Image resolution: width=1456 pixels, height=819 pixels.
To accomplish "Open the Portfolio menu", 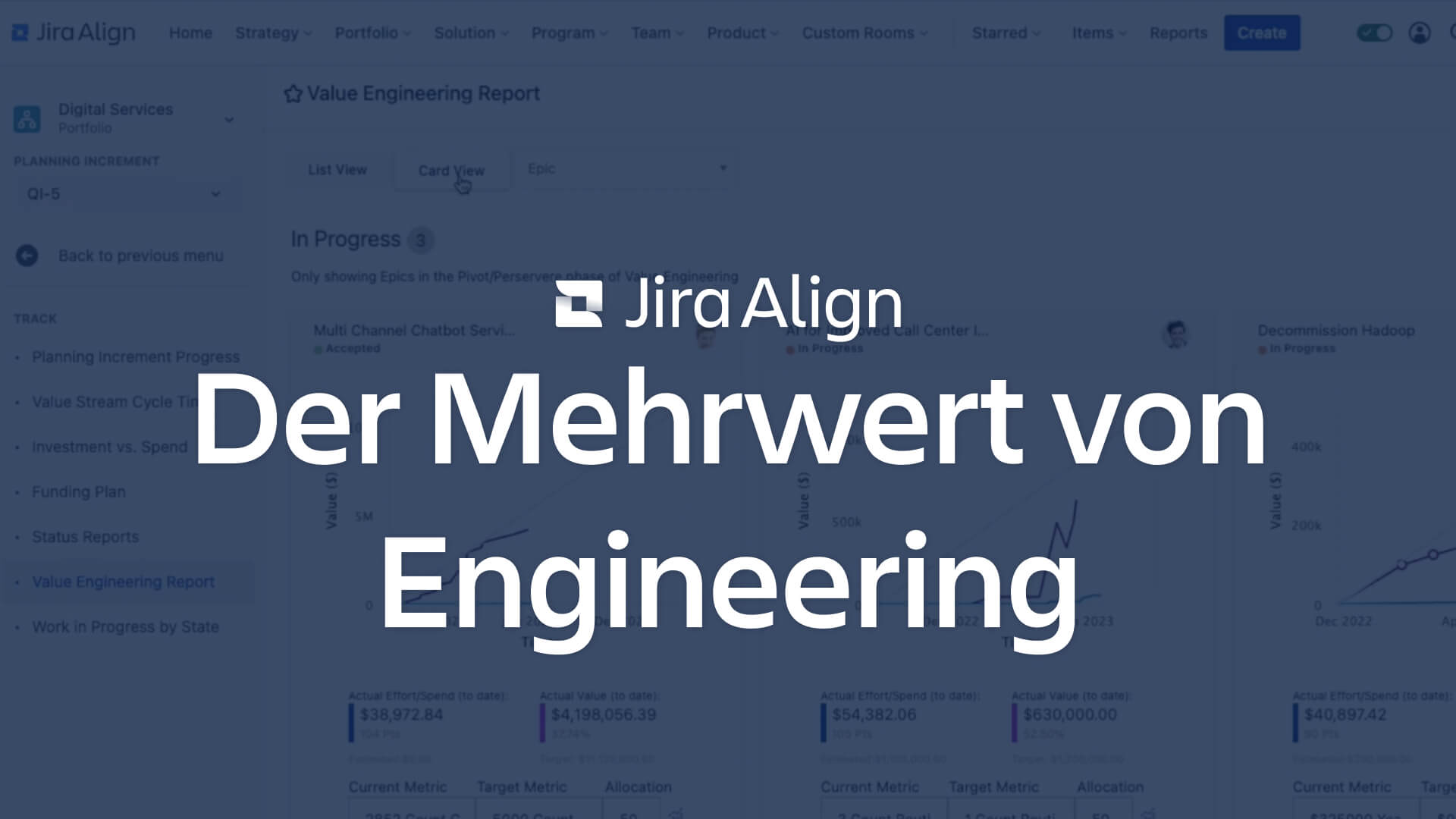I will 371,33.
